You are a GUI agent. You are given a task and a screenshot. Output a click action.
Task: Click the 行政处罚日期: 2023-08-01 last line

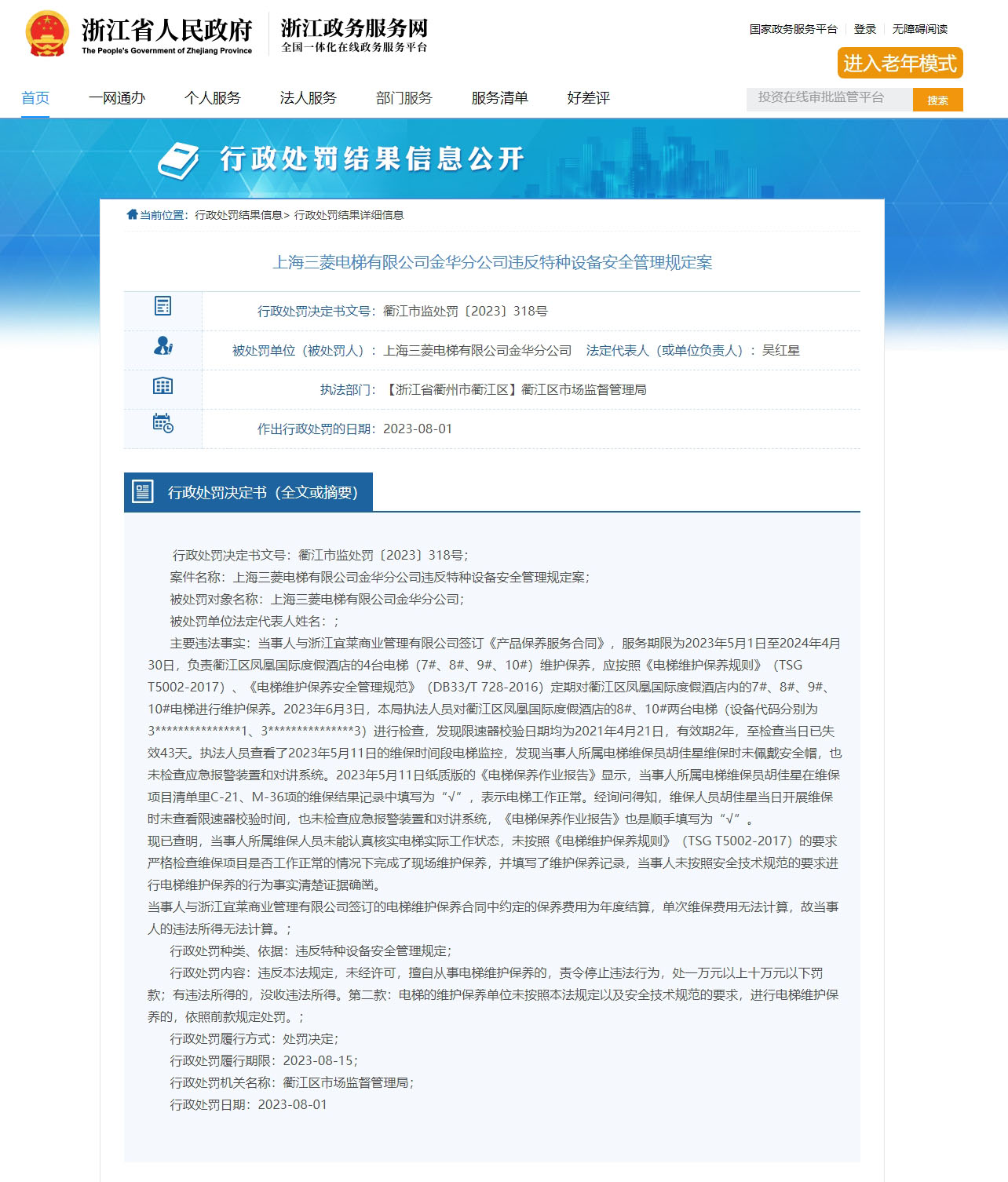[249, 1104]
